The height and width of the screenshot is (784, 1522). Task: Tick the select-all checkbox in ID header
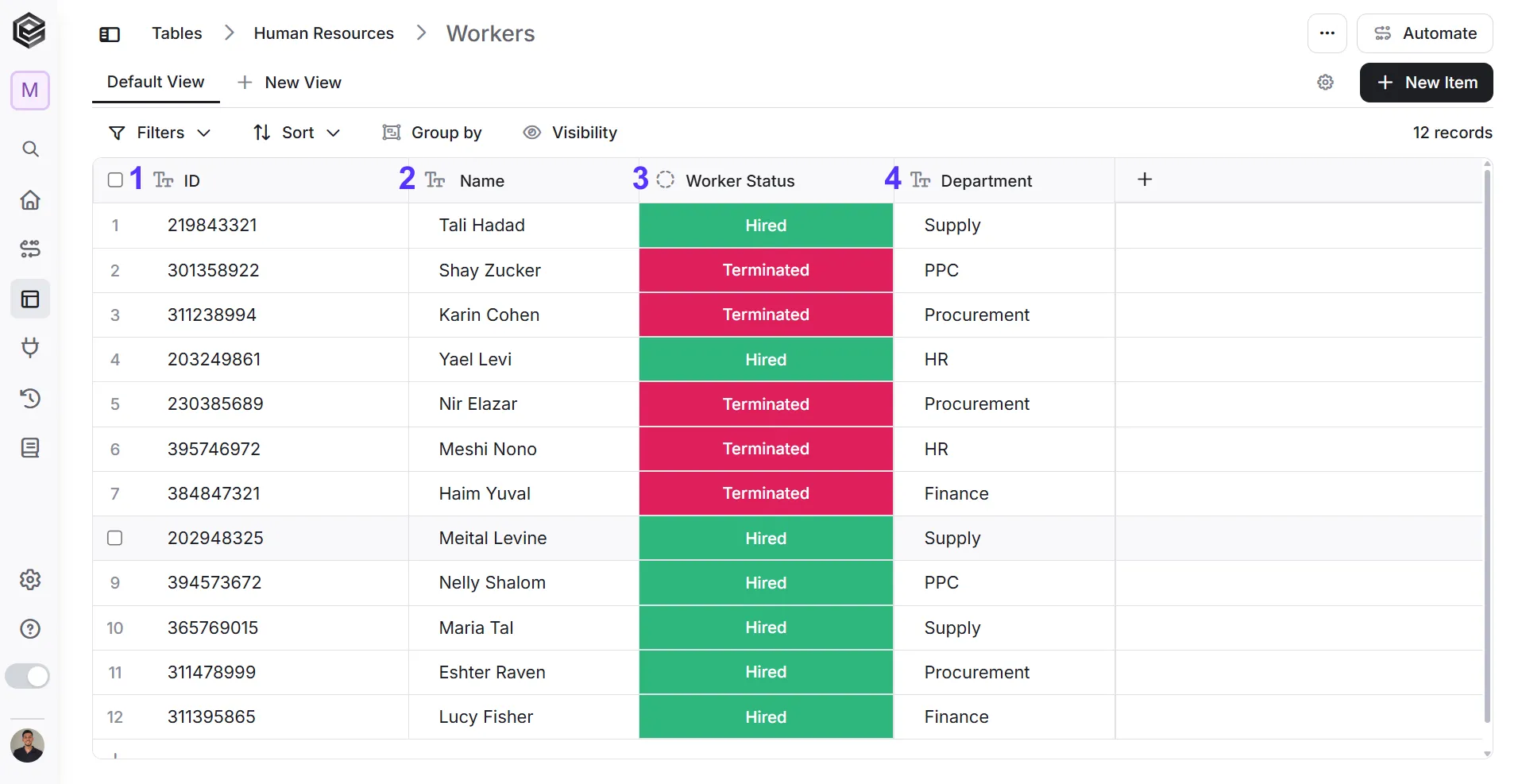coord(115,180)
